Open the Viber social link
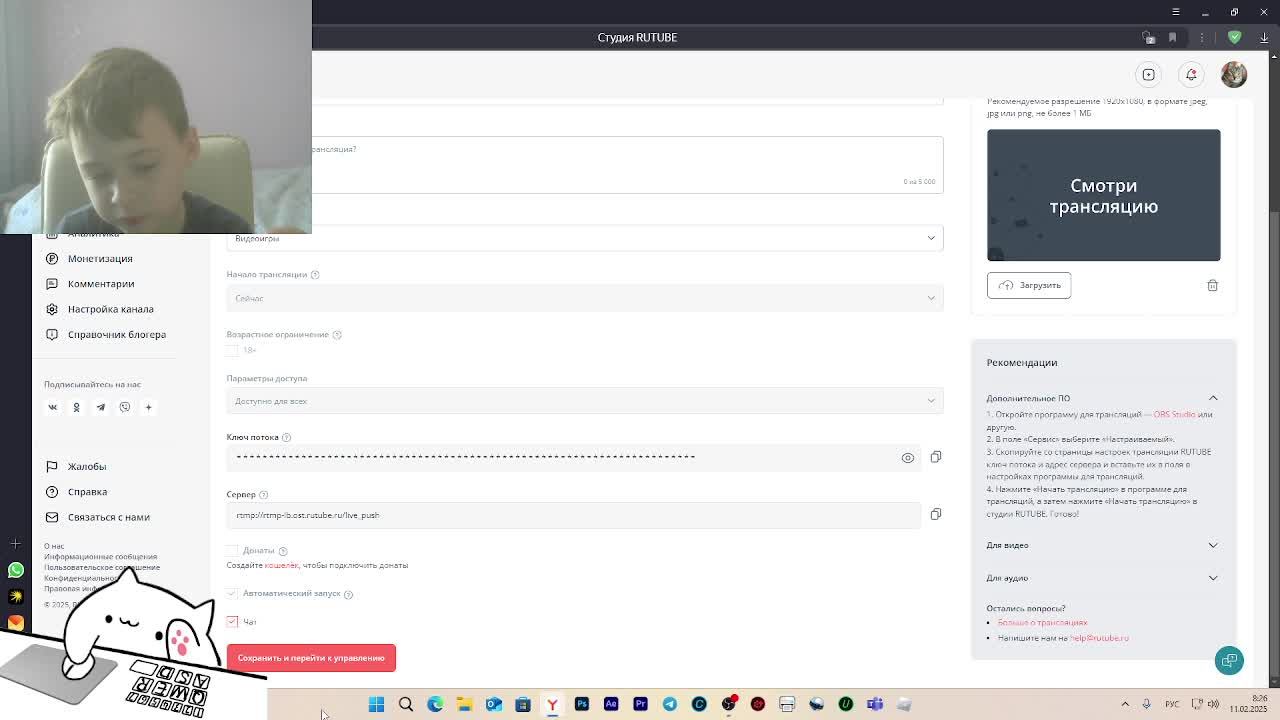The height and width of the screenshot is (720, 1280). click(125, 407)
